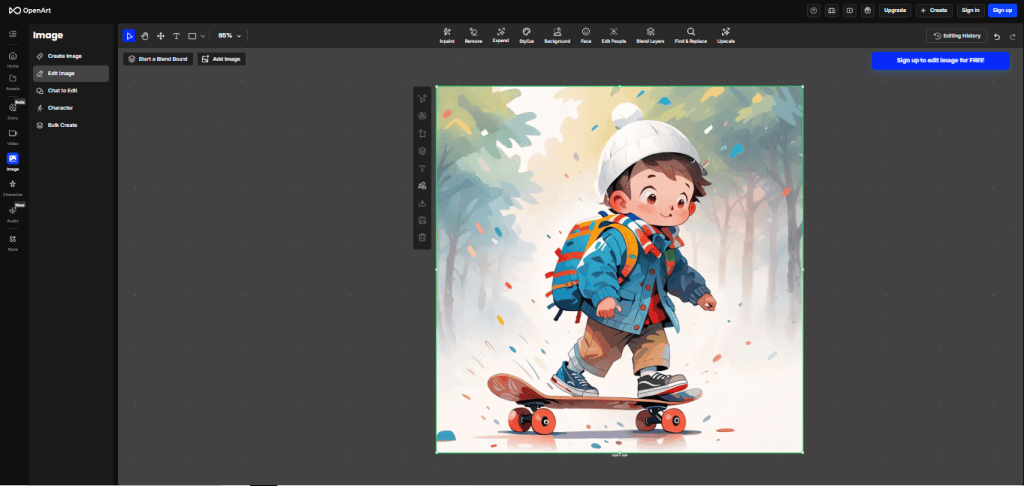
Task: Click the trash icon in floating toolbar
Action: [422, 237]
